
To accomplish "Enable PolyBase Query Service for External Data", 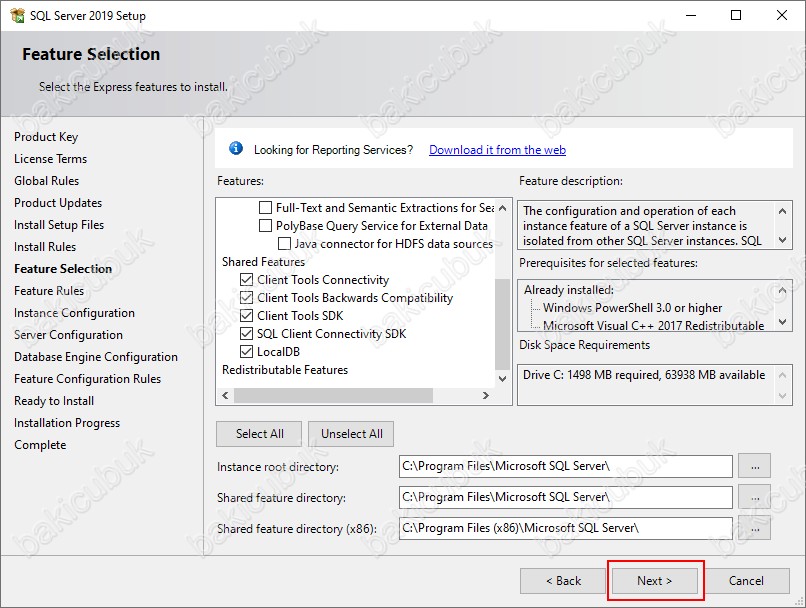I will tap(265, 226).
